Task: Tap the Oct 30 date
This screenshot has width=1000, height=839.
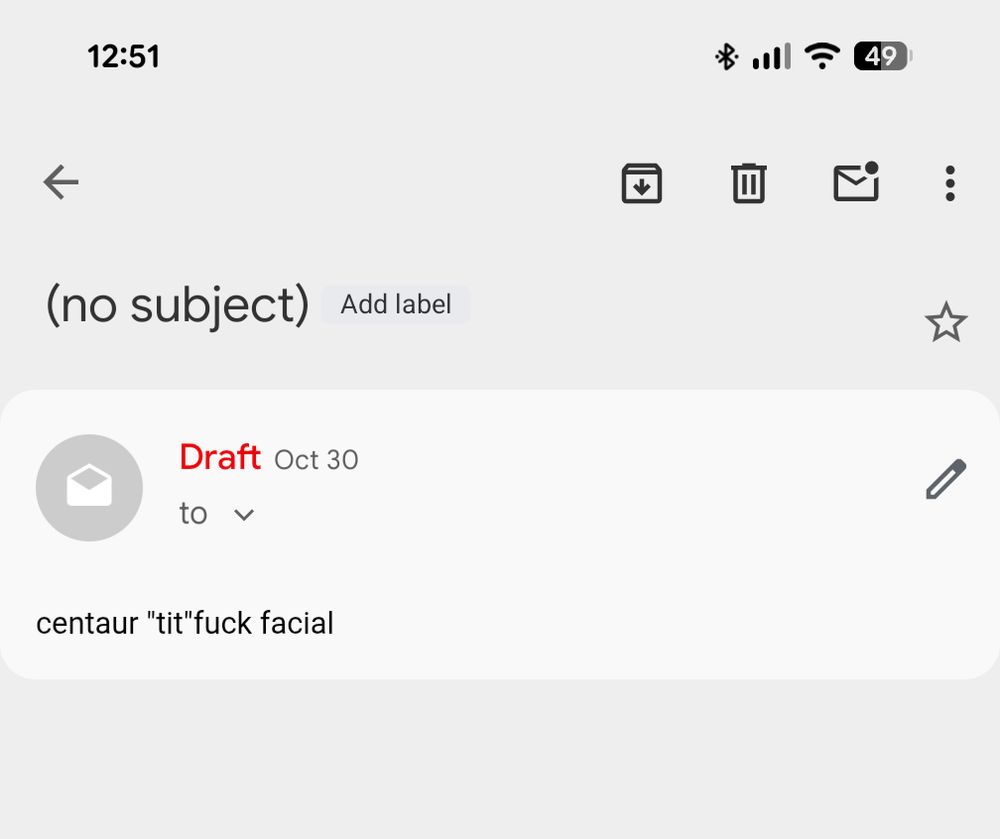Action: (316, 460)
